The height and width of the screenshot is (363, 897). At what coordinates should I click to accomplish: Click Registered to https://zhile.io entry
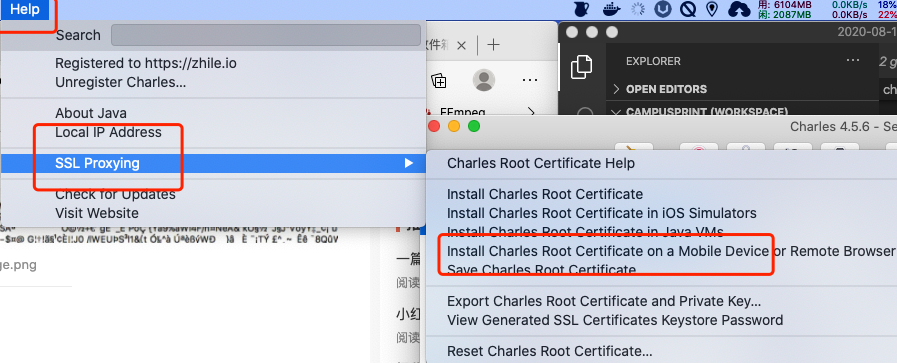145,63
